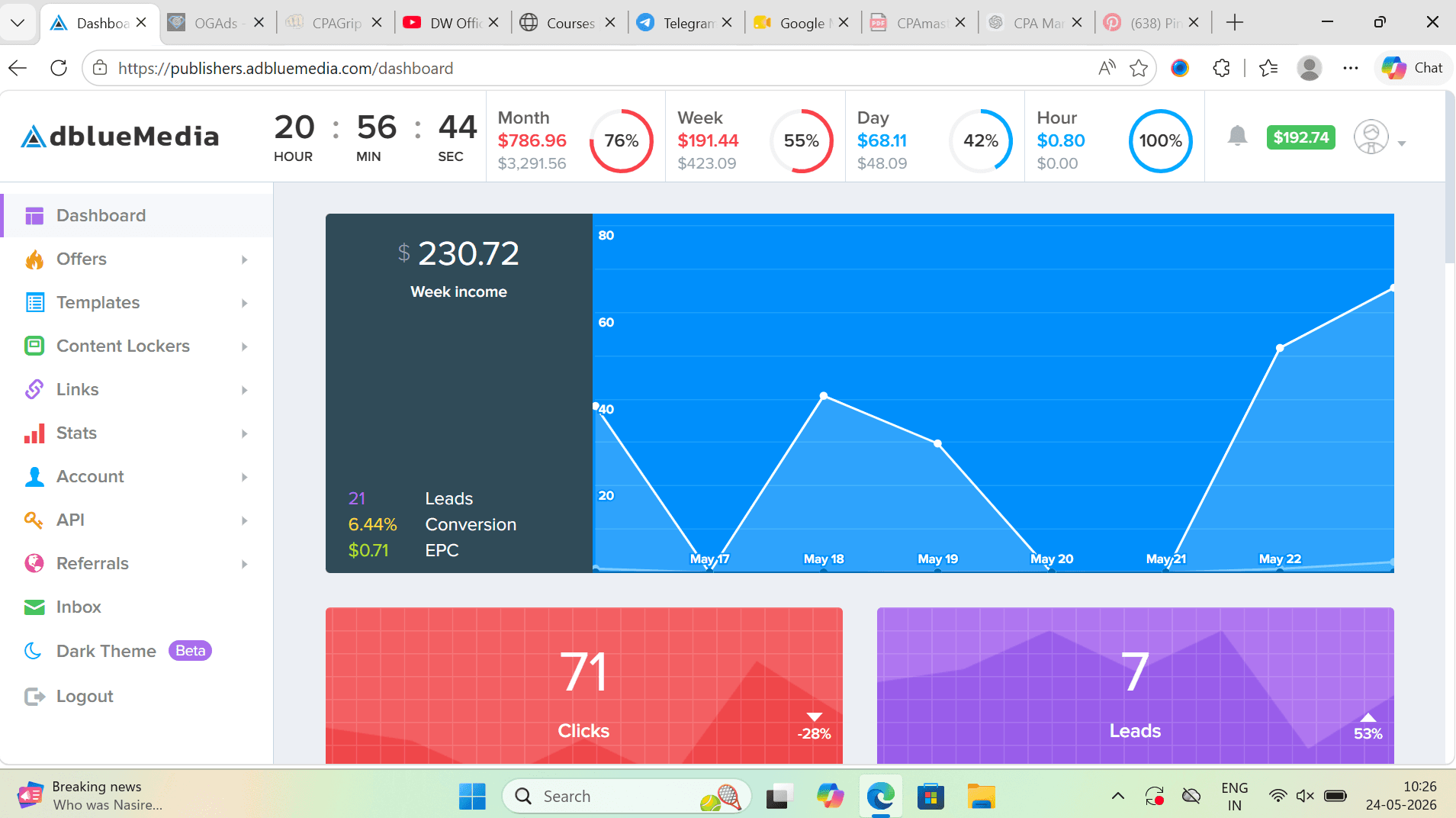
Task: Open the browser extensions puzzle icon
Action: [1221, 68]
